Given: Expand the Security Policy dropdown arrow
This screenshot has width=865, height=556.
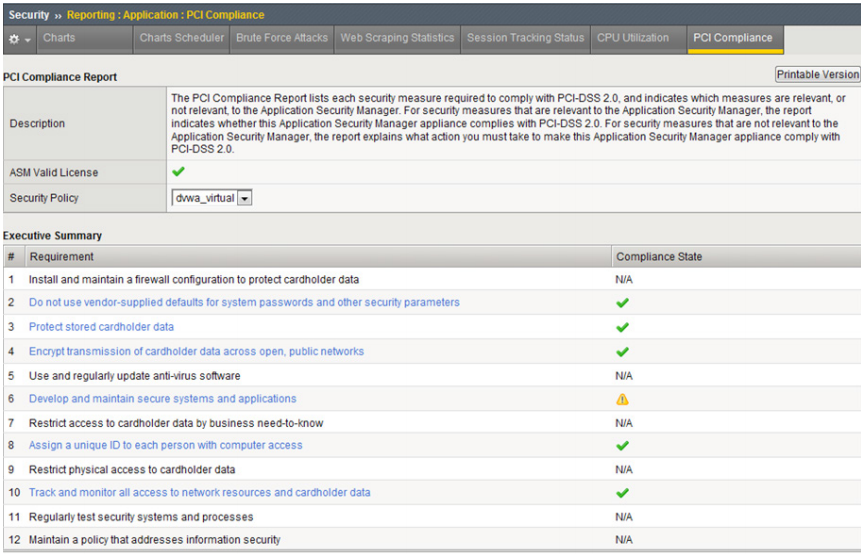Looking at the screenshot, I should (245, 198).
